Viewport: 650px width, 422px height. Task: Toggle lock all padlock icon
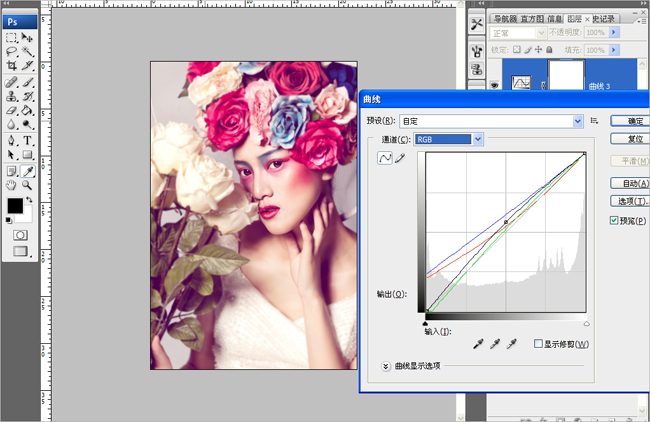coord(549,50)
